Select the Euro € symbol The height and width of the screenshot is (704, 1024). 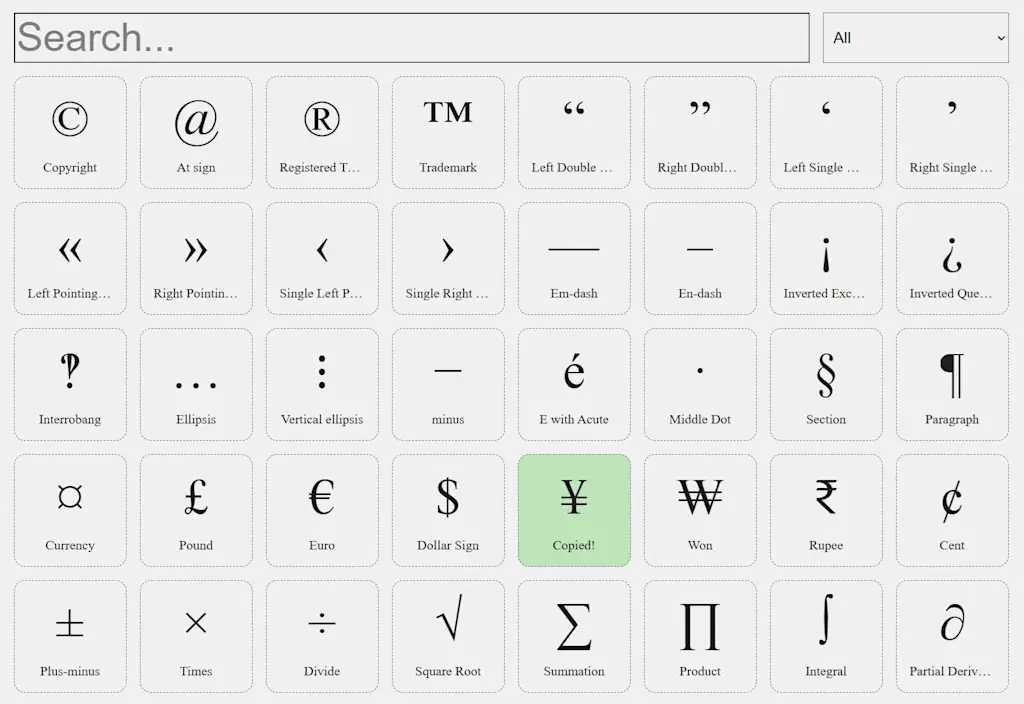[322, 510]
